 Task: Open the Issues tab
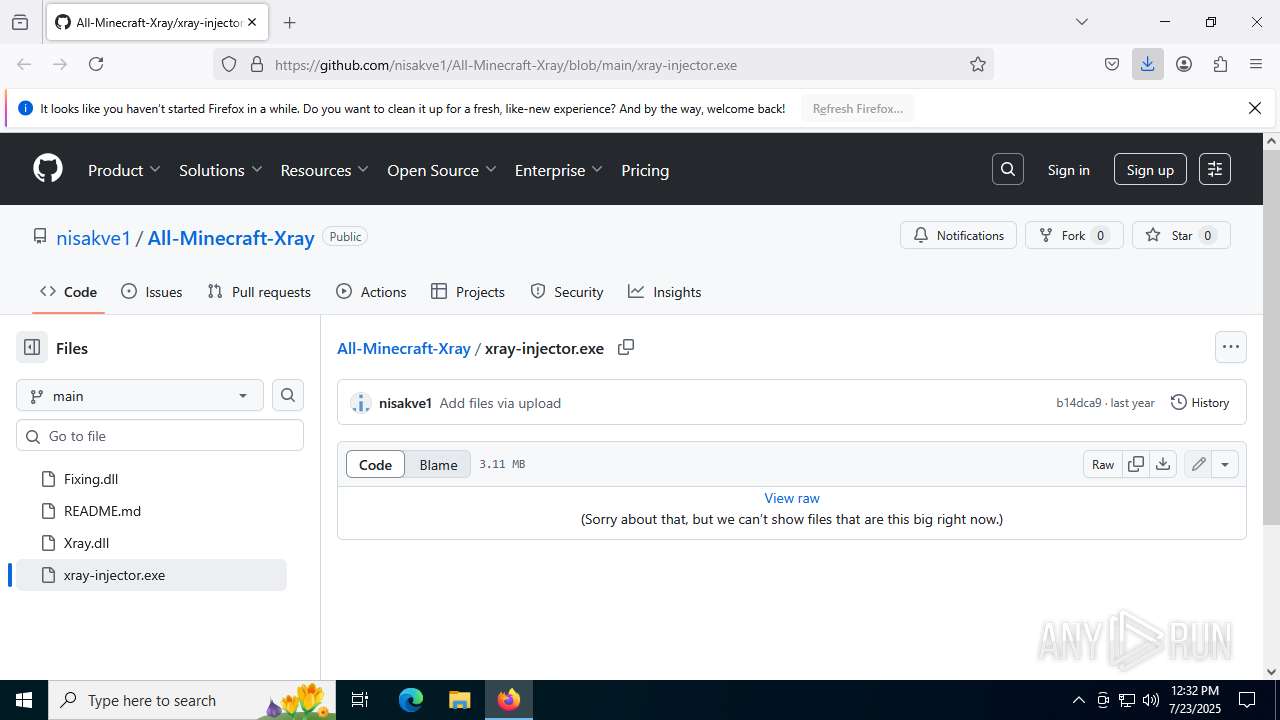[152, 292]
